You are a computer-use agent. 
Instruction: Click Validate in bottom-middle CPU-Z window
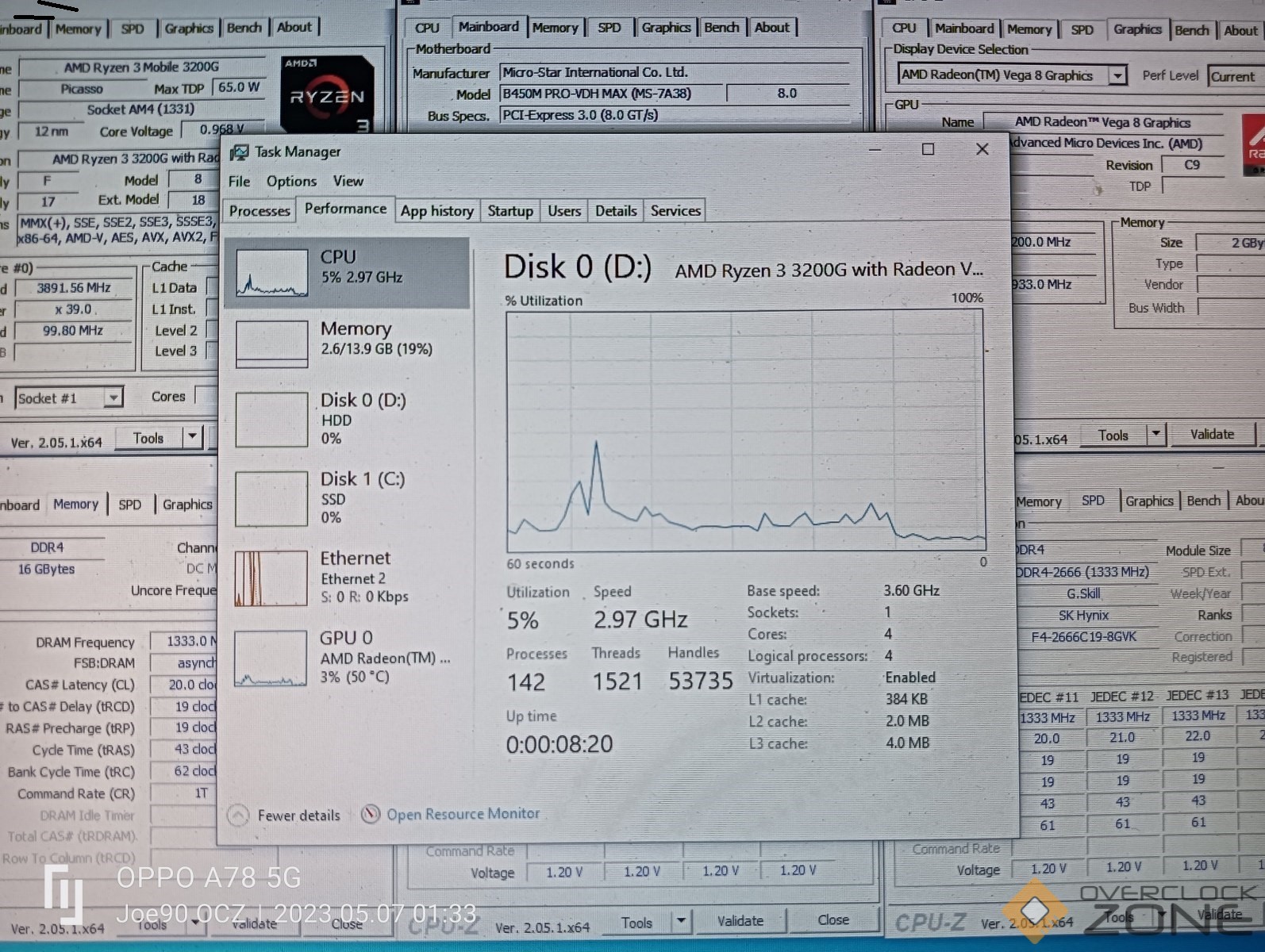pos(740,921)
